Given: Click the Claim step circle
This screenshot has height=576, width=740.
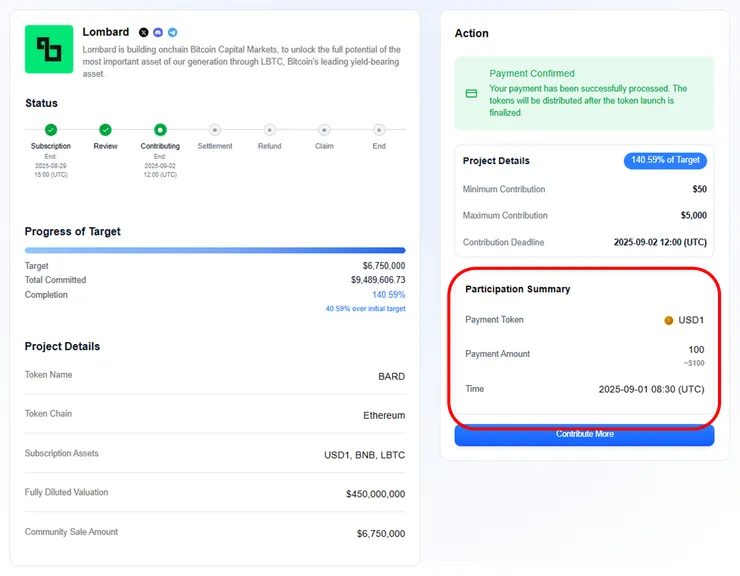Looking at the screenshot, I should tap(324, 129).
